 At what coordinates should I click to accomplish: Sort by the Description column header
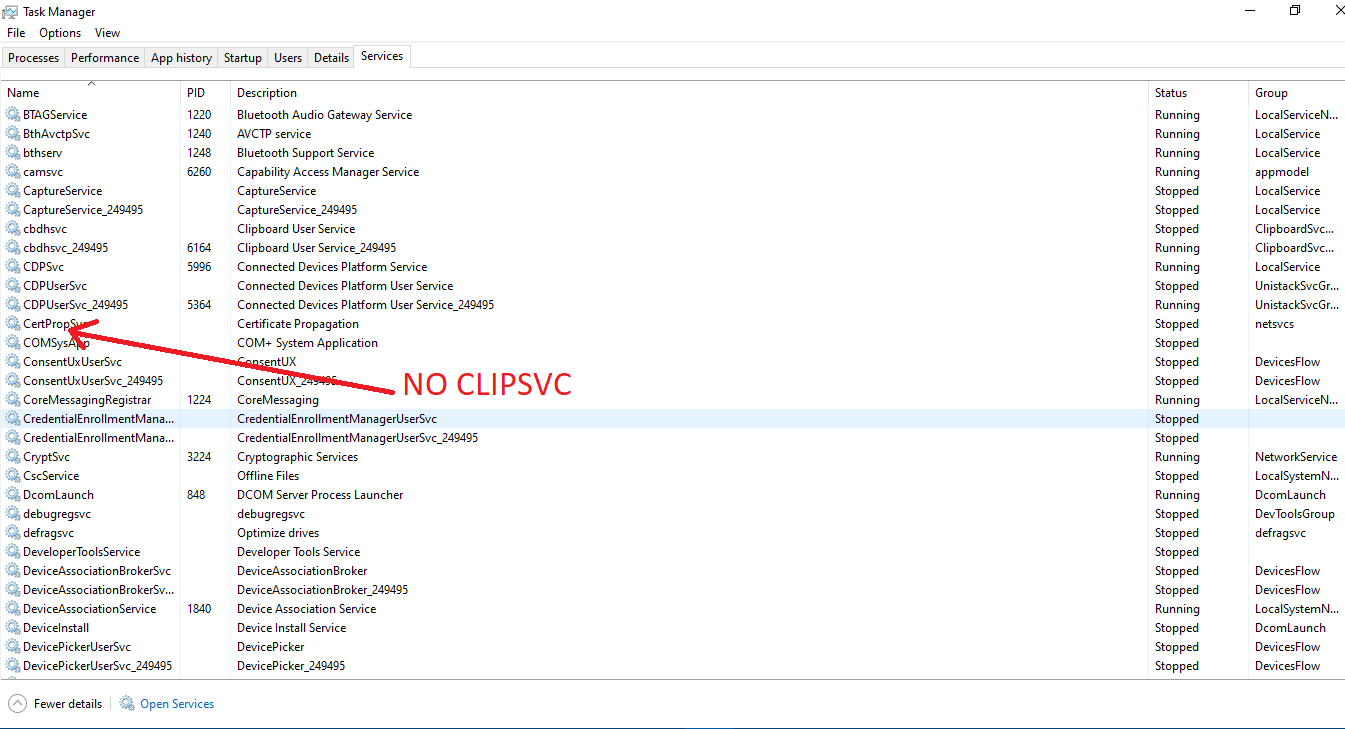tap(690, 93)
